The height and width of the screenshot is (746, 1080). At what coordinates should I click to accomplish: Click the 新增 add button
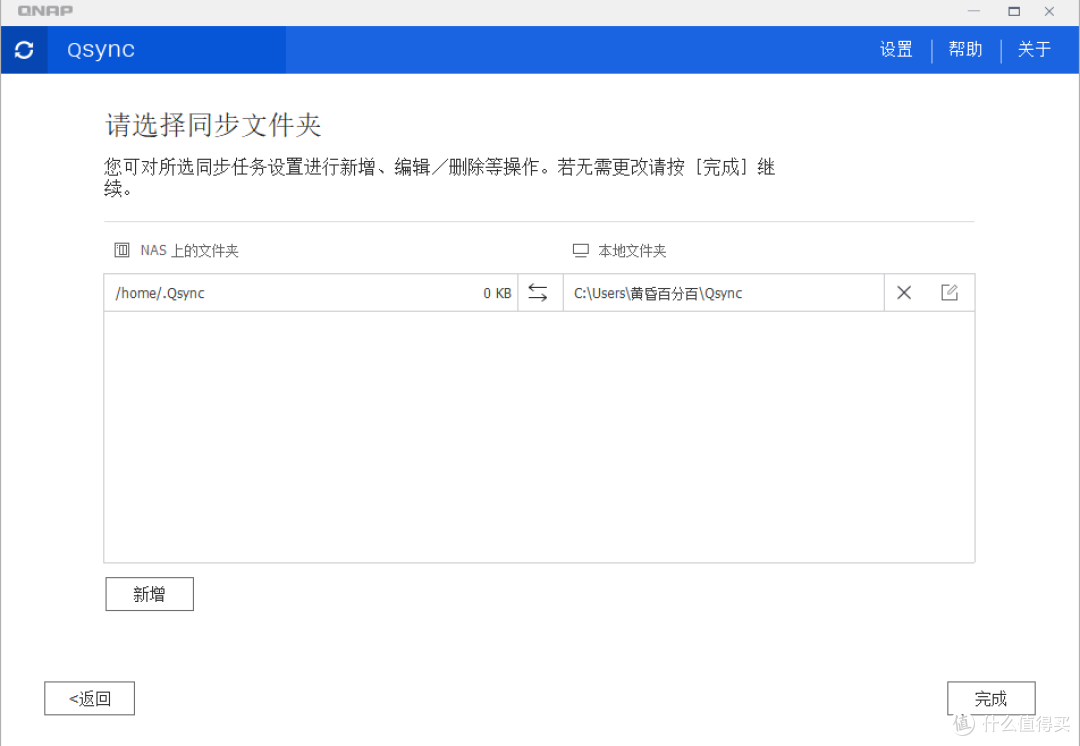click(x=149, y=594)
